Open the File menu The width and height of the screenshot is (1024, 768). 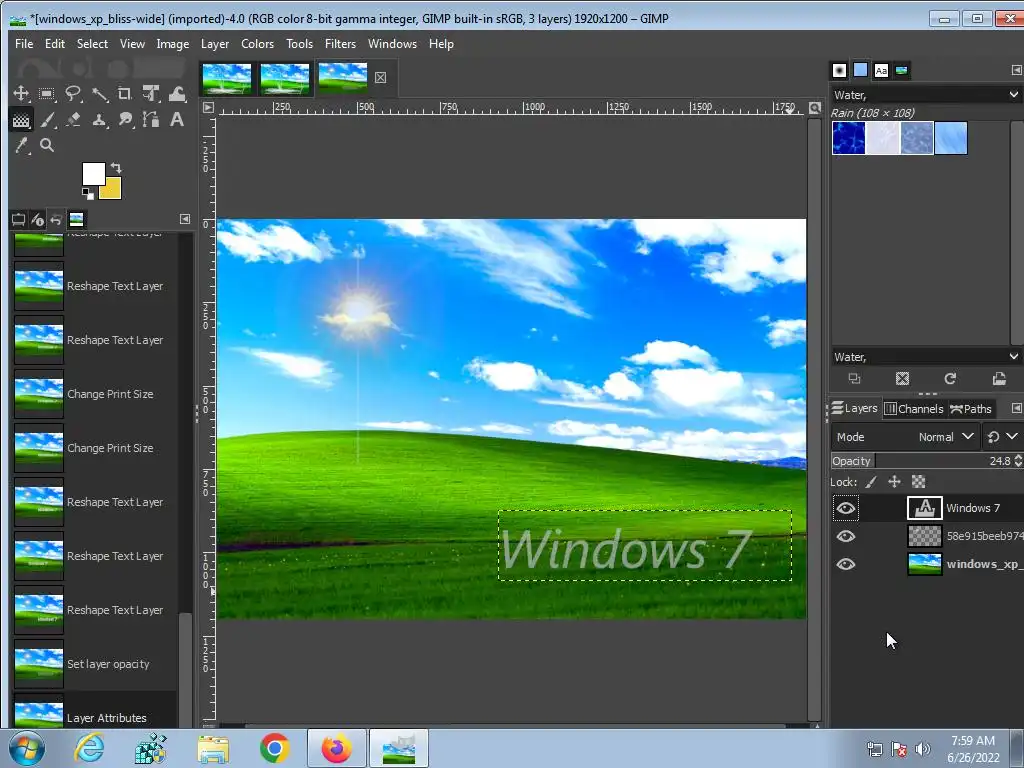pos(24,44)
